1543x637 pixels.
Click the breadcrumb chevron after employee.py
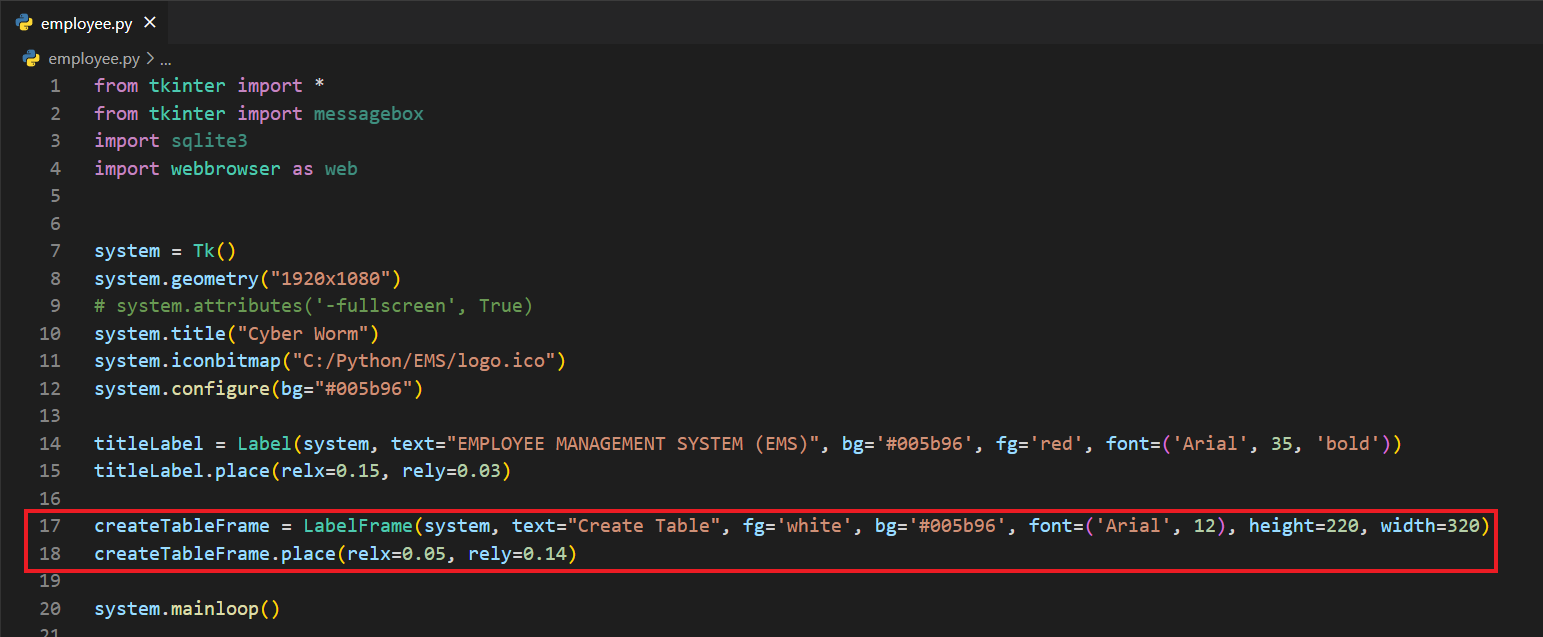tap(150, 59)
